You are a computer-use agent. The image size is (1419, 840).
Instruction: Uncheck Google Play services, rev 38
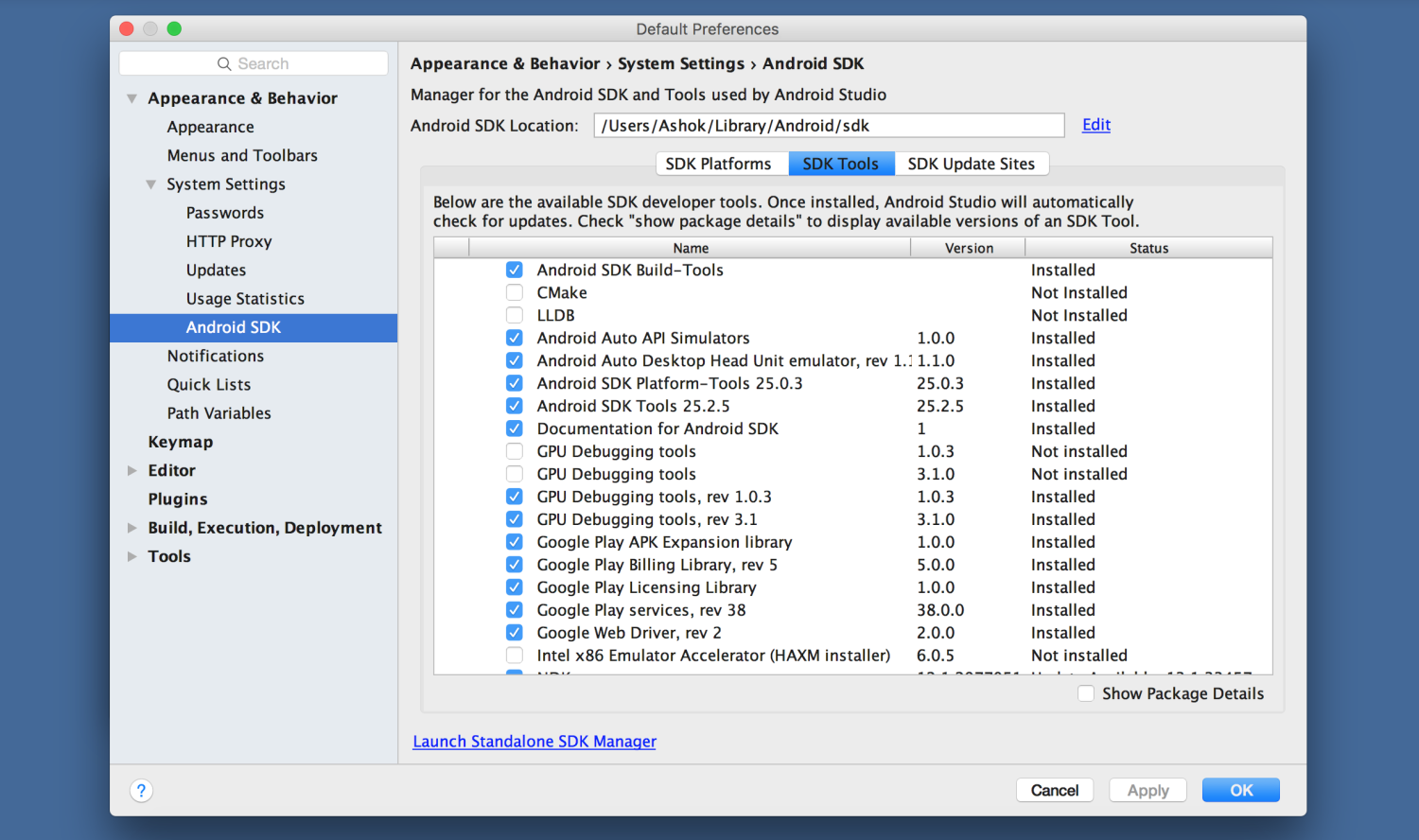click(x=515, y=611)
